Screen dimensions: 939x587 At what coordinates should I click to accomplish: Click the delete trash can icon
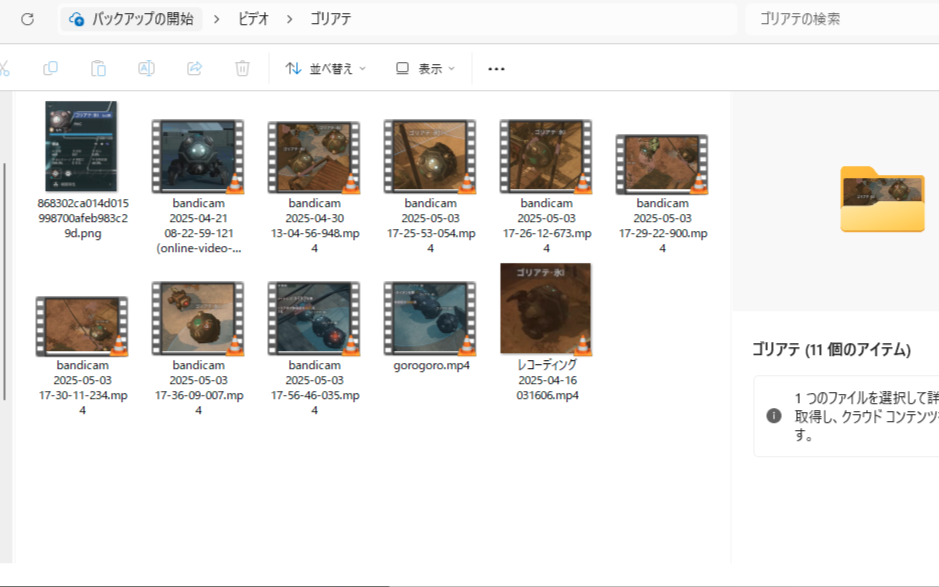coord(242,68)
